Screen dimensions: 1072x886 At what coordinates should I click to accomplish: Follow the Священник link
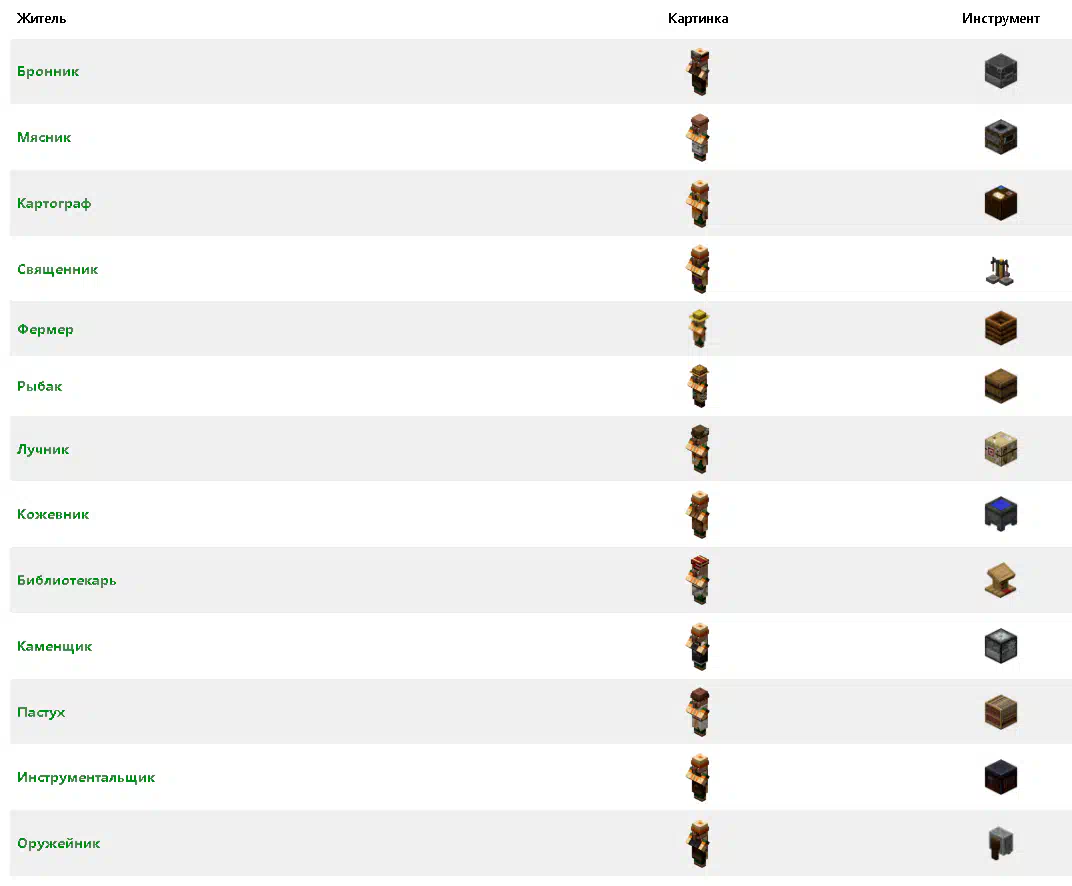point(58,270)
